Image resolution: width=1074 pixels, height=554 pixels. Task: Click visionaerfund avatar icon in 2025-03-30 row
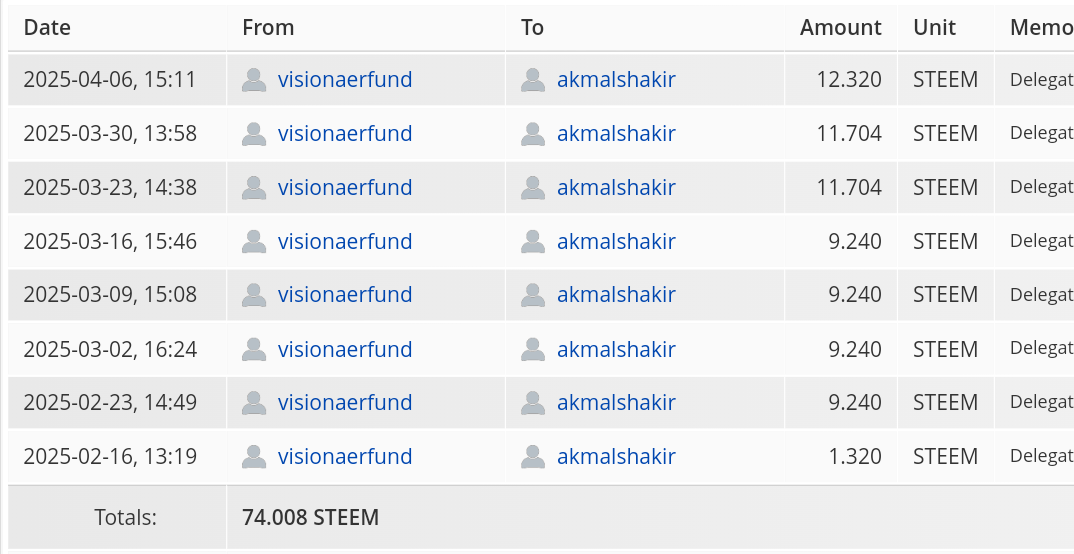click(254, 134)
